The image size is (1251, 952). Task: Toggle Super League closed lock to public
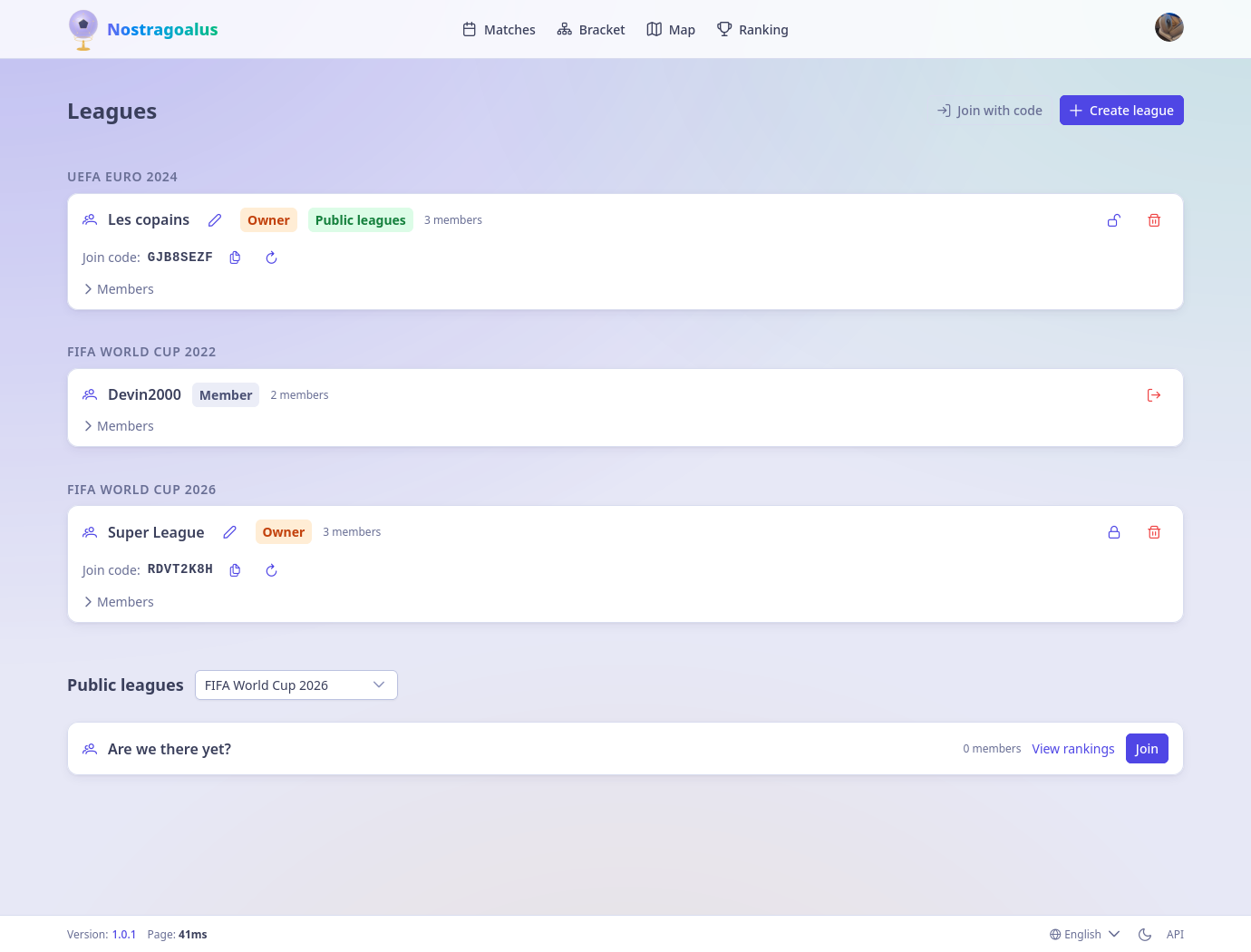(x=1114, y=532)
